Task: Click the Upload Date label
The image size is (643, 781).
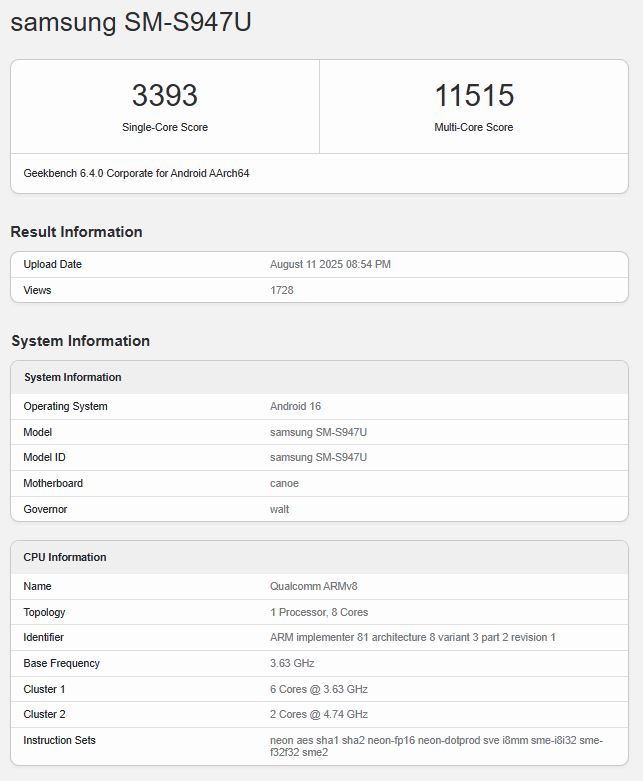Action: pyautogui.click(x=52, y=264)
